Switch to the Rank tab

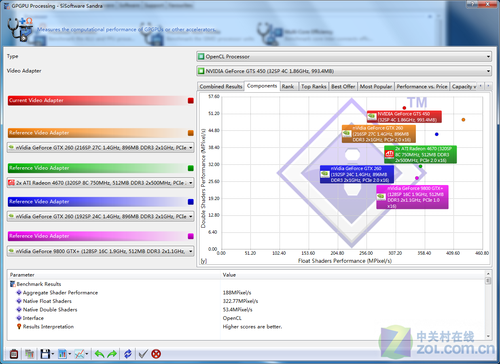pos(288,86)
